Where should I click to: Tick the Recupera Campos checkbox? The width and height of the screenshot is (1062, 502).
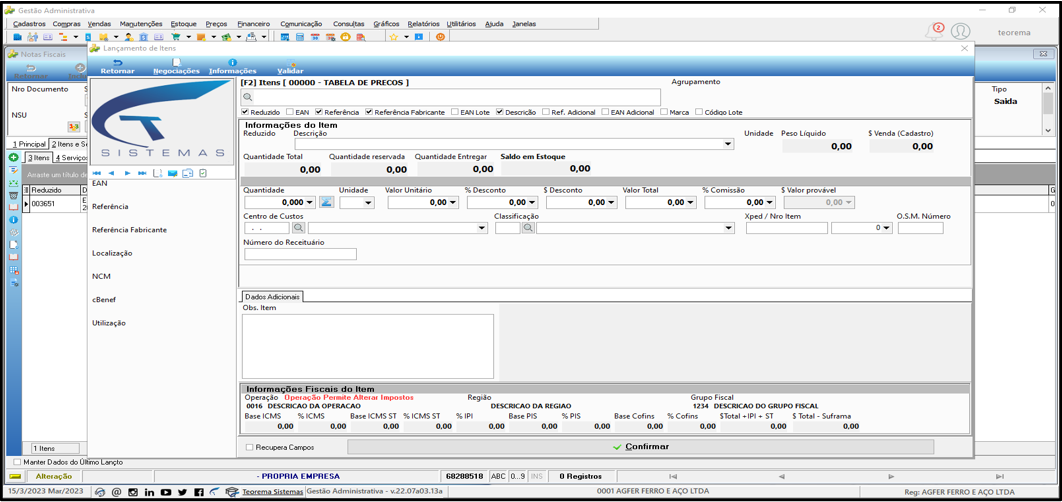point(249,447)
